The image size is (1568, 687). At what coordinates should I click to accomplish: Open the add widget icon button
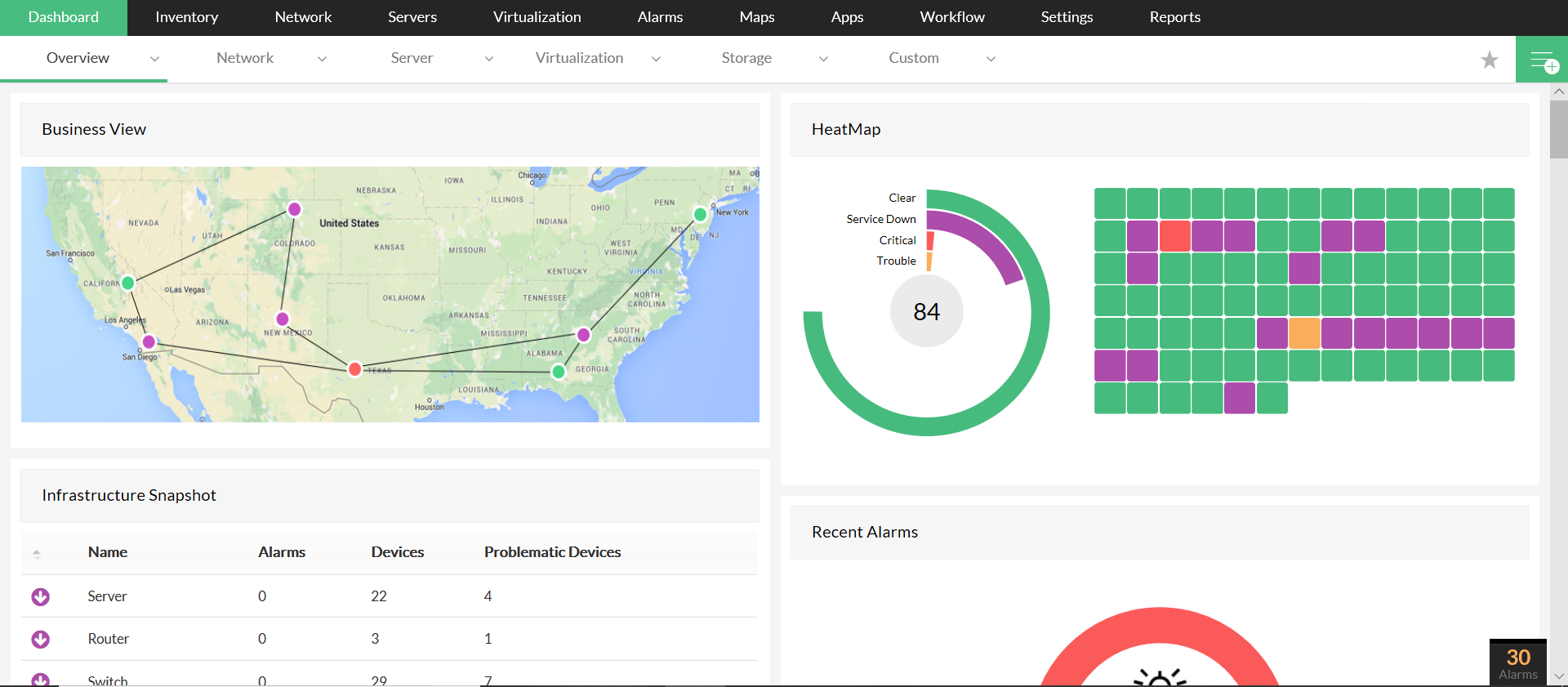pyautogui.click(x=1542, y=60)
